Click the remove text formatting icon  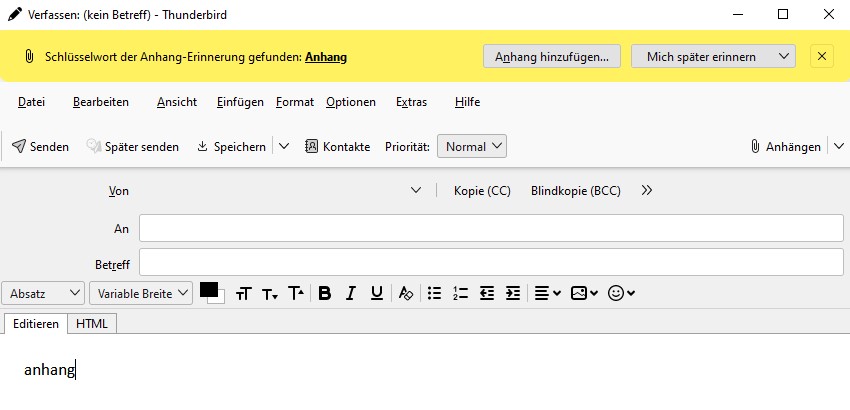(405, 294)
